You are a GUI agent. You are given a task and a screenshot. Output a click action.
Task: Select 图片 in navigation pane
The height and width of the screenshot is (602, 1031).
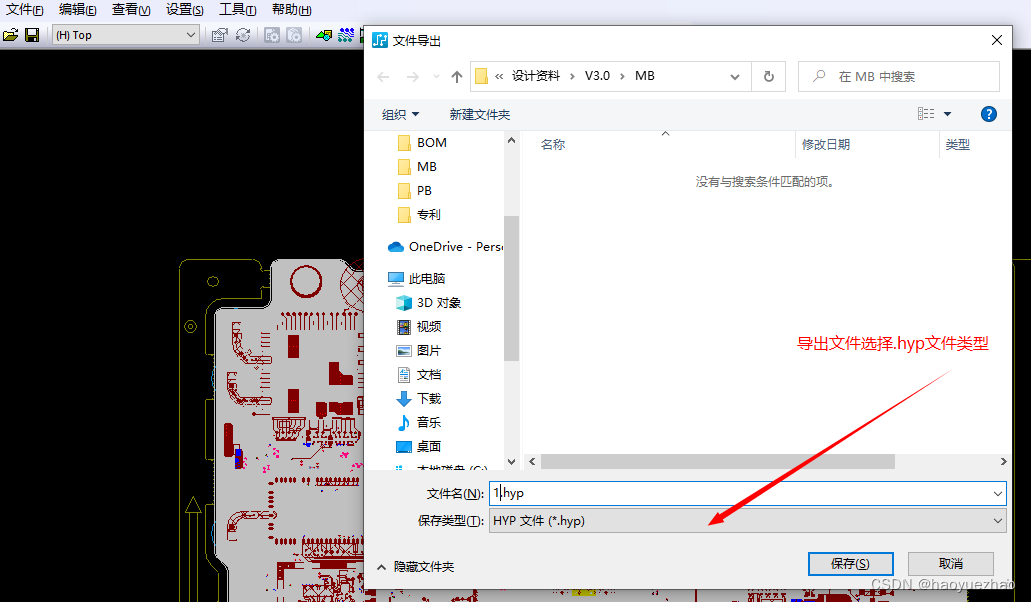419,351
